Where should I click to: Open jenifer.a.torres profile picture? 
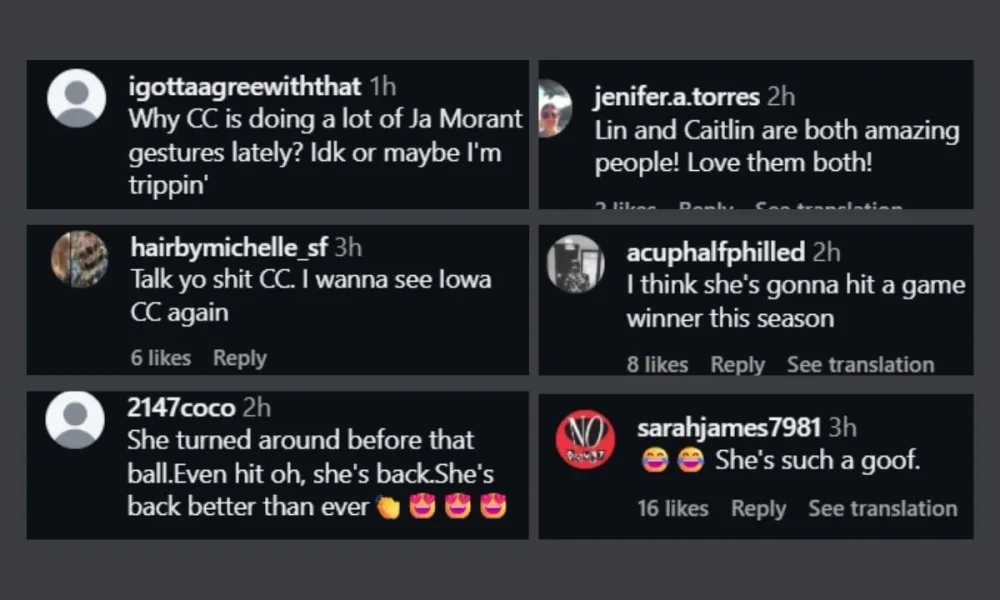click(554, 109)
